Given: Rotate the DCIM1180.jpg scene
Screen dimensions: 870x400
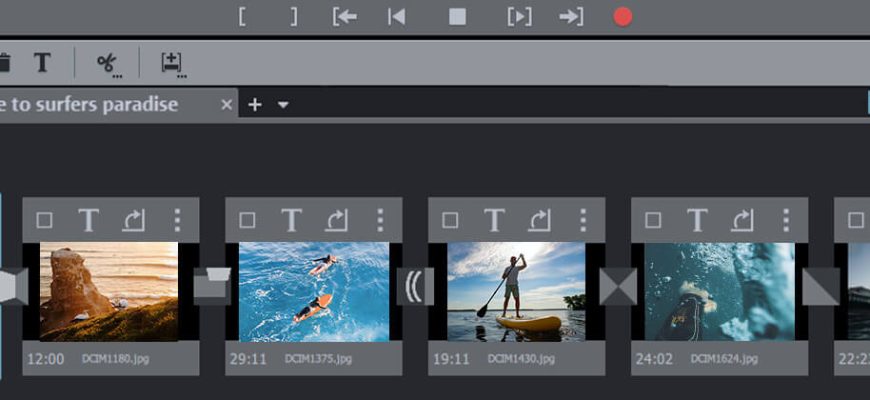Looking at the screenshot, I should coord(133,220).
